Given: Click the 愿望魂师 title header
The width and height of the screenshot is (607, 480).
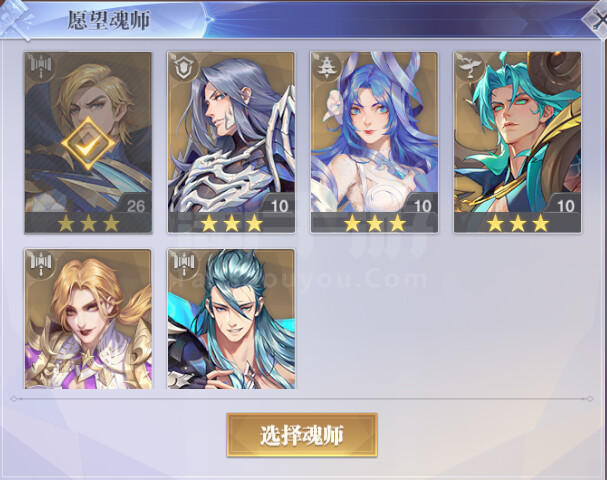Looking at the screenshot, I should click(x=109, y=20).
